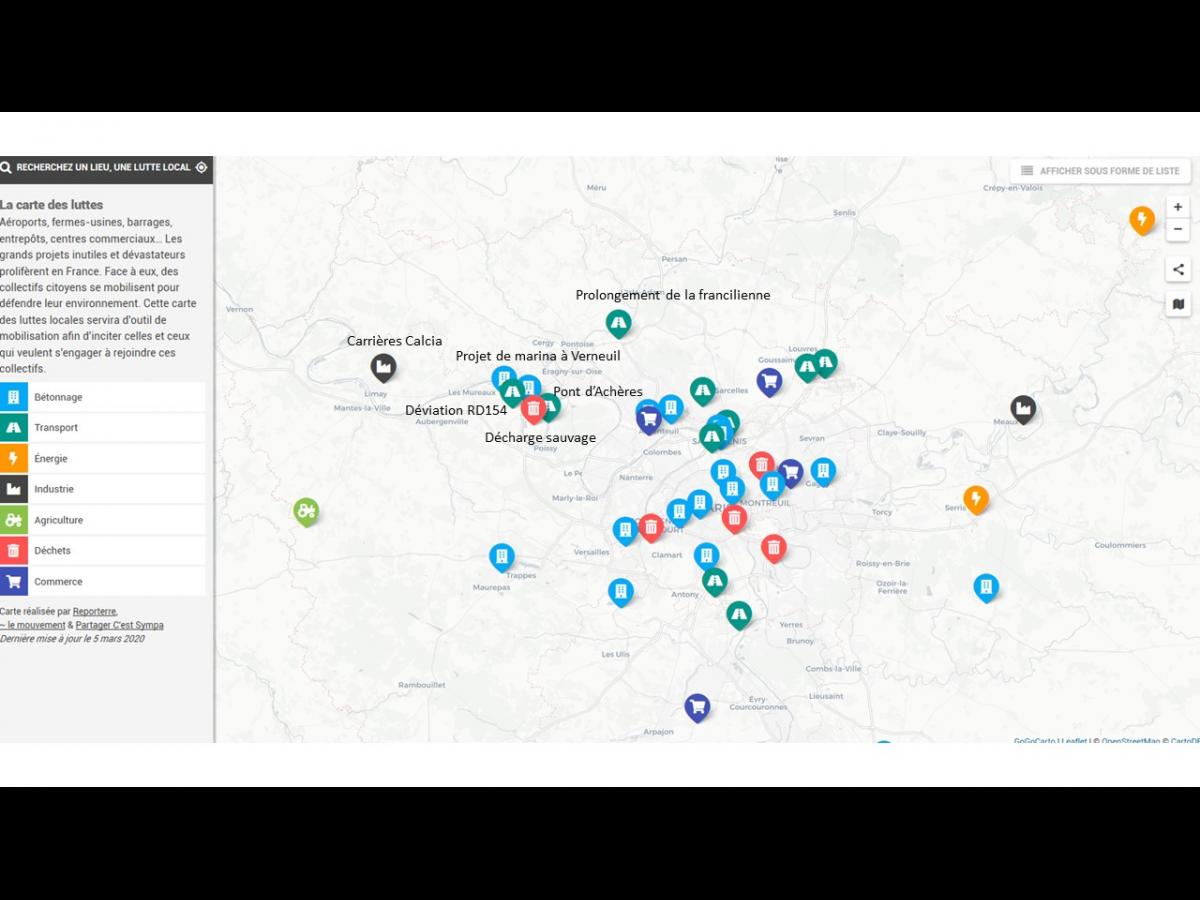This screenshot has width=1200, height=900.
Task: Select the Commerce category in legend
Action: pos(104,582)
